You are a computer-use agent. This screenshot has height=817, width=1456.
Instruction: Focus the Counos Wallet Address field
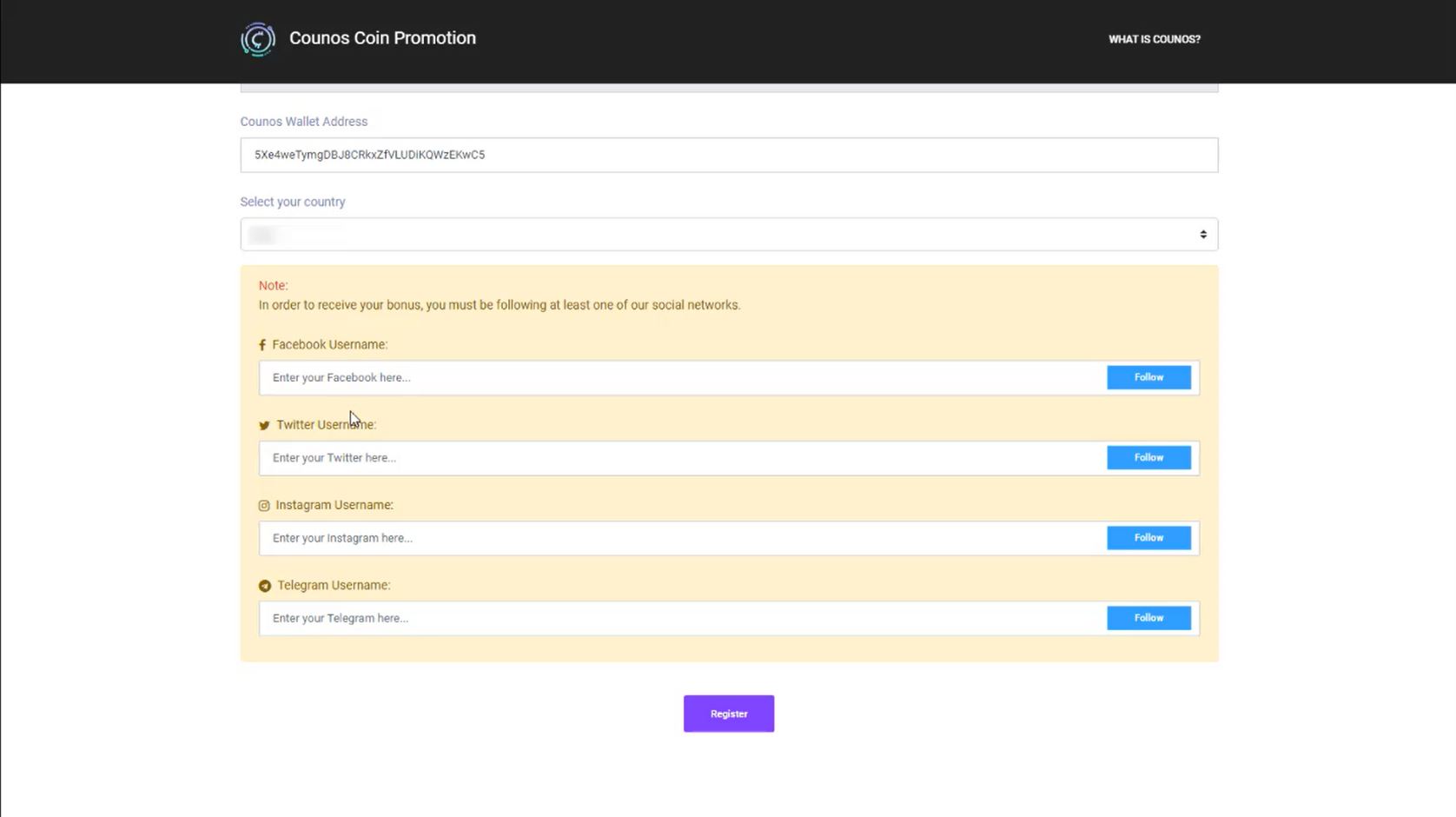(x=729, y=155)
